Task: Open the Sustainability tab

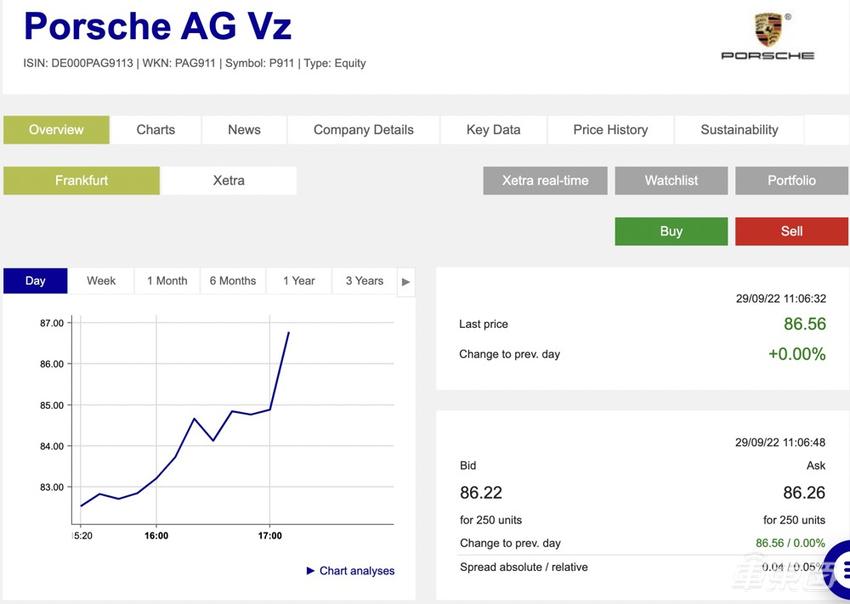Action: [x=739, y=130]
